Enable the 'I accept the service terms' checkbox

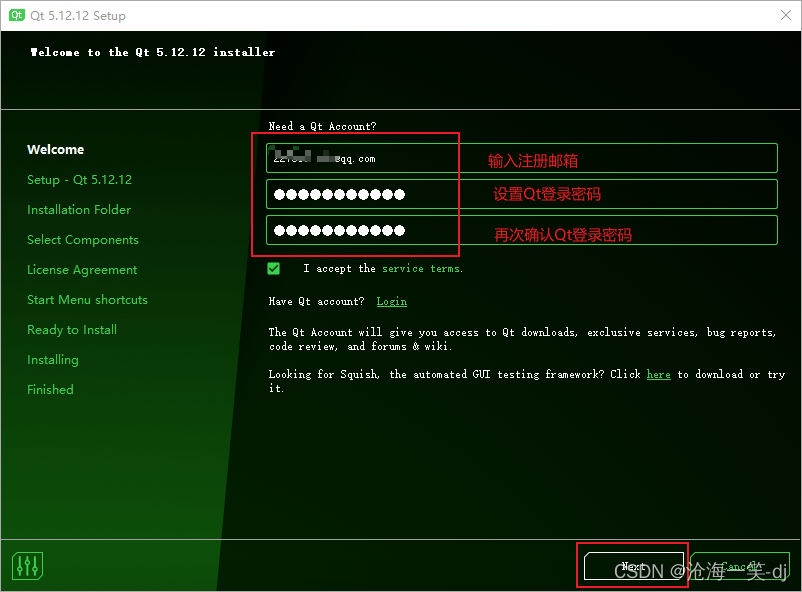tap(273, 268)
